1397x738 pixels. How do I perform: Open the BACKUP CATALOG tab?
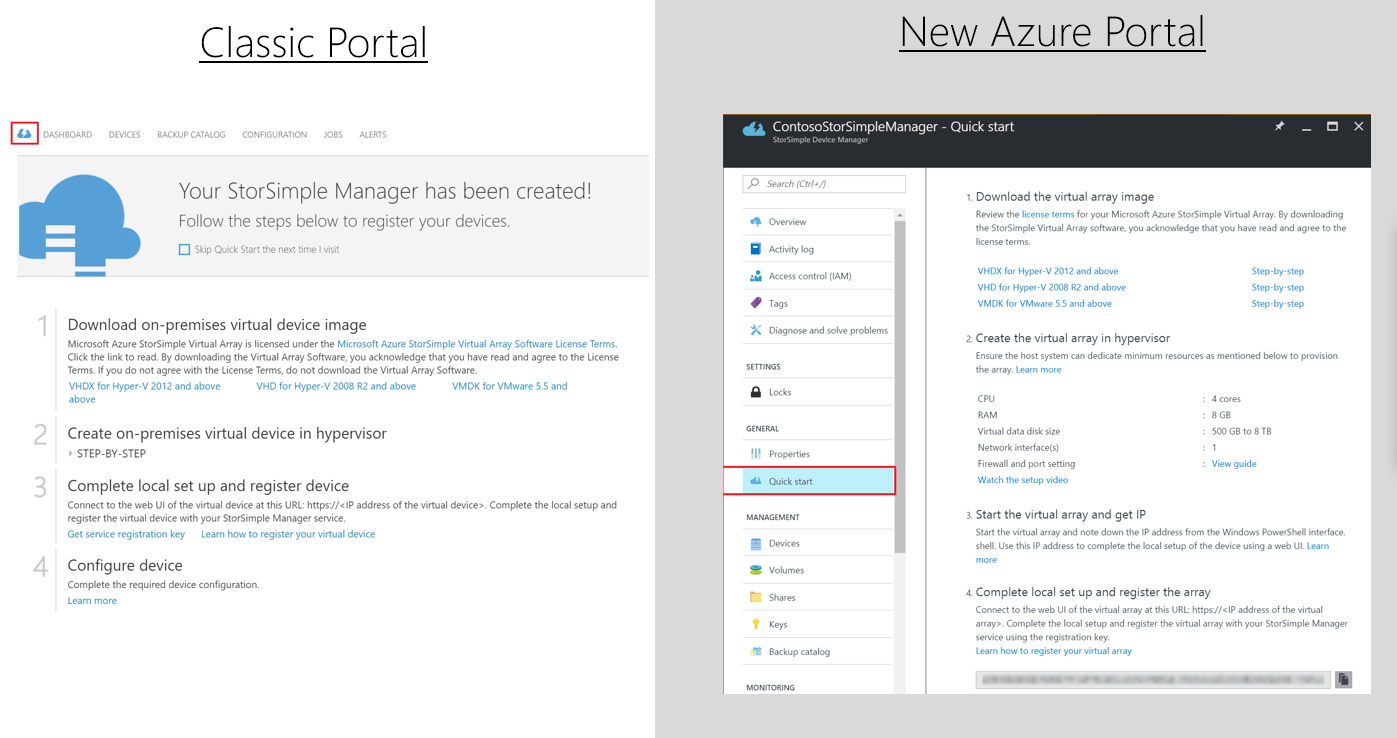pyautogui.click(x=191, y=135)
